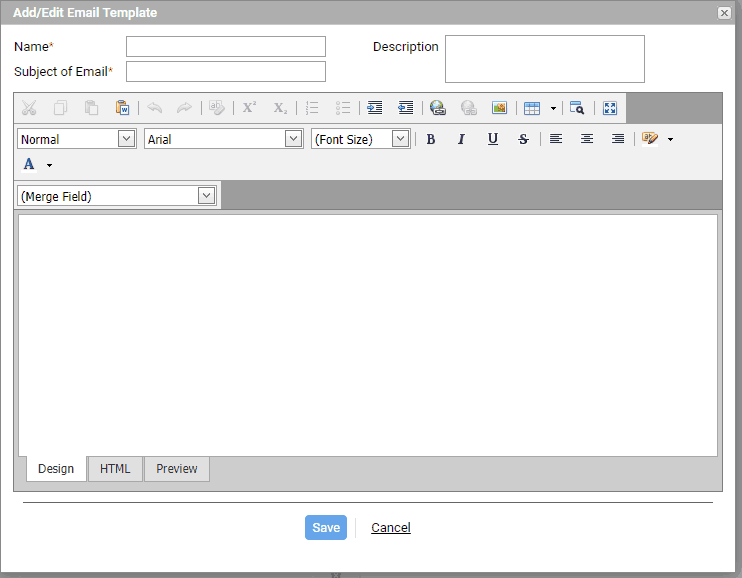The width and height of the screenshot is (742, 578).
Task: Switch to the HTML tab
Action: tap(115, 469)
